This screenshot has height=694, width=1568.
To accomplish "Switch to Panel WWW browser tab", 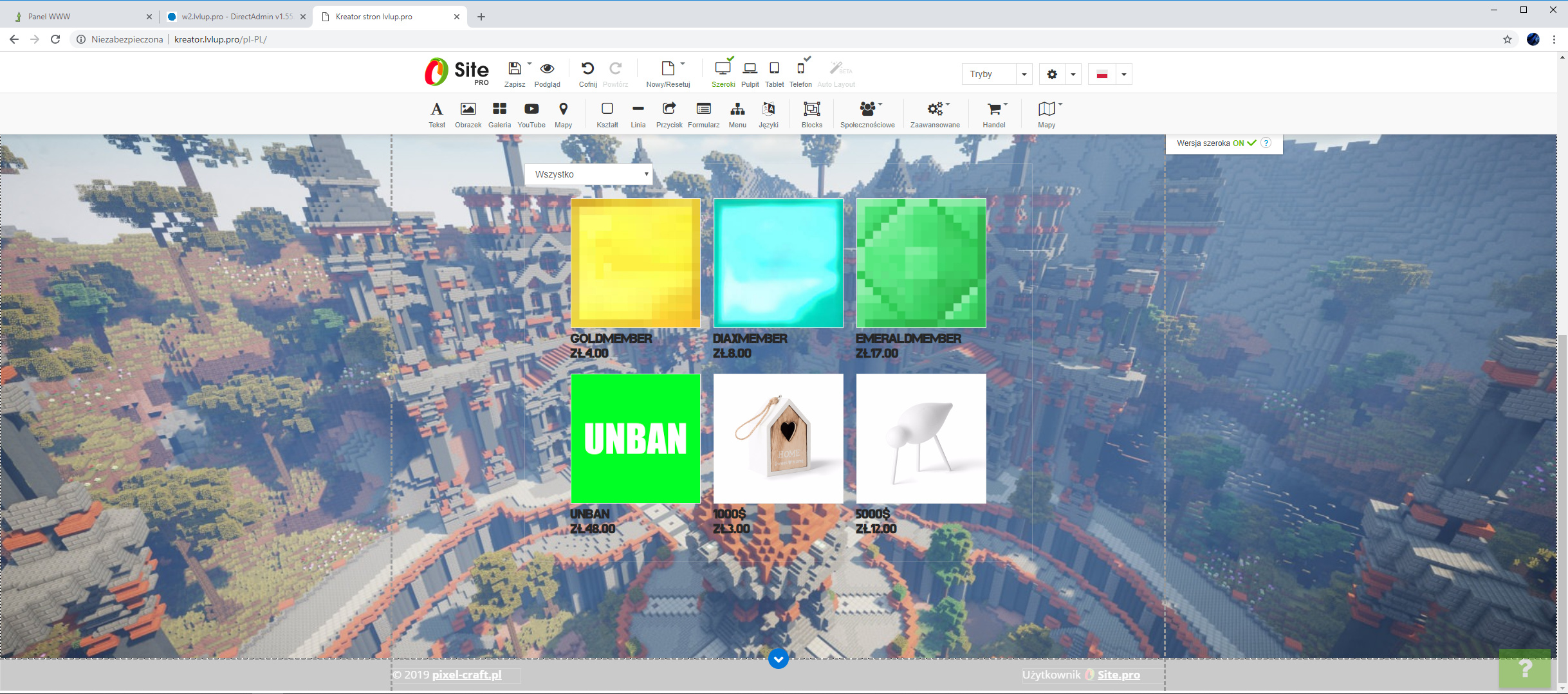I will (x=77, y=17).
